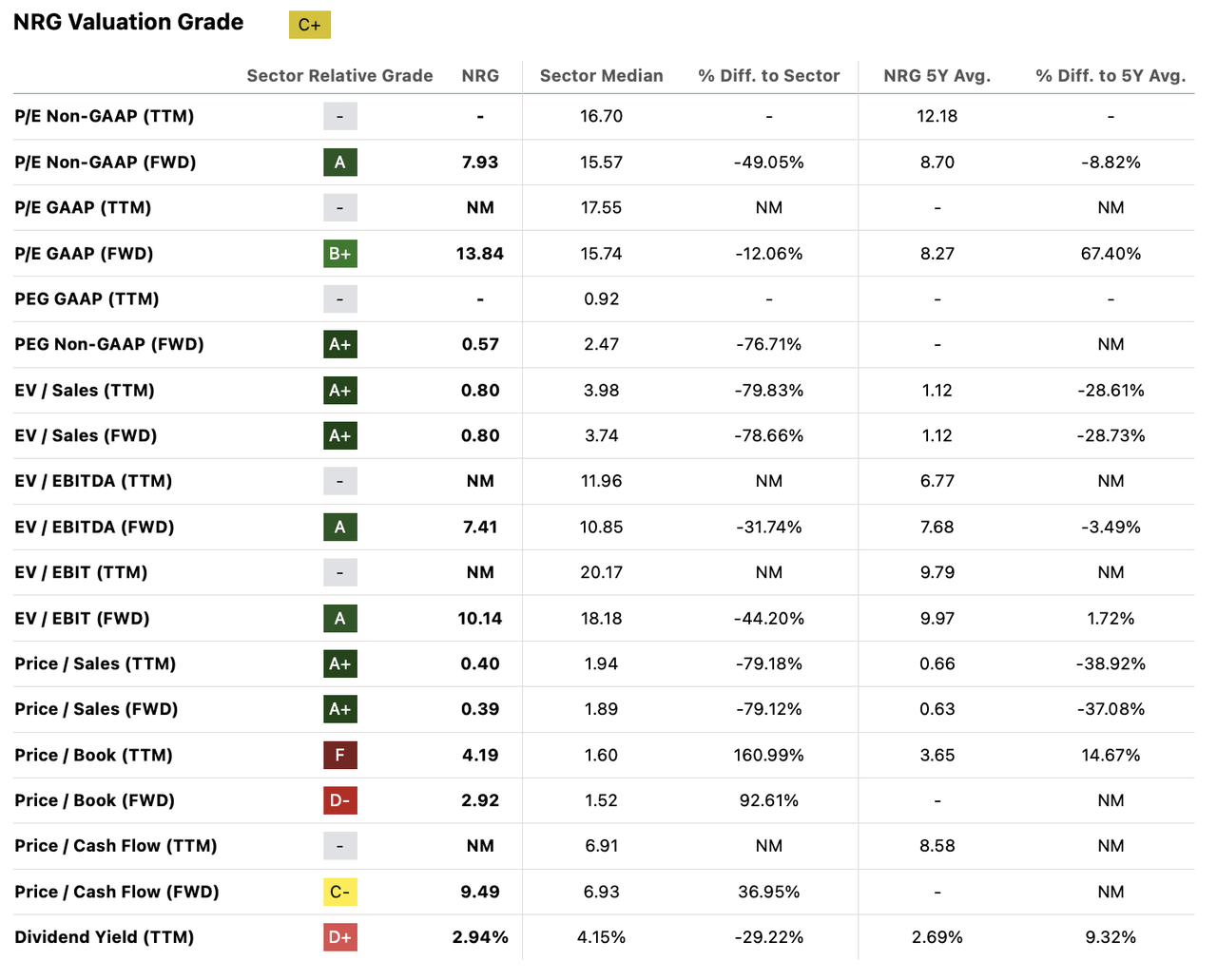1217x980 pixels.
Task: Click the sector difference value 36.95%
Action: pyautogui.click(x=769, y=892)
